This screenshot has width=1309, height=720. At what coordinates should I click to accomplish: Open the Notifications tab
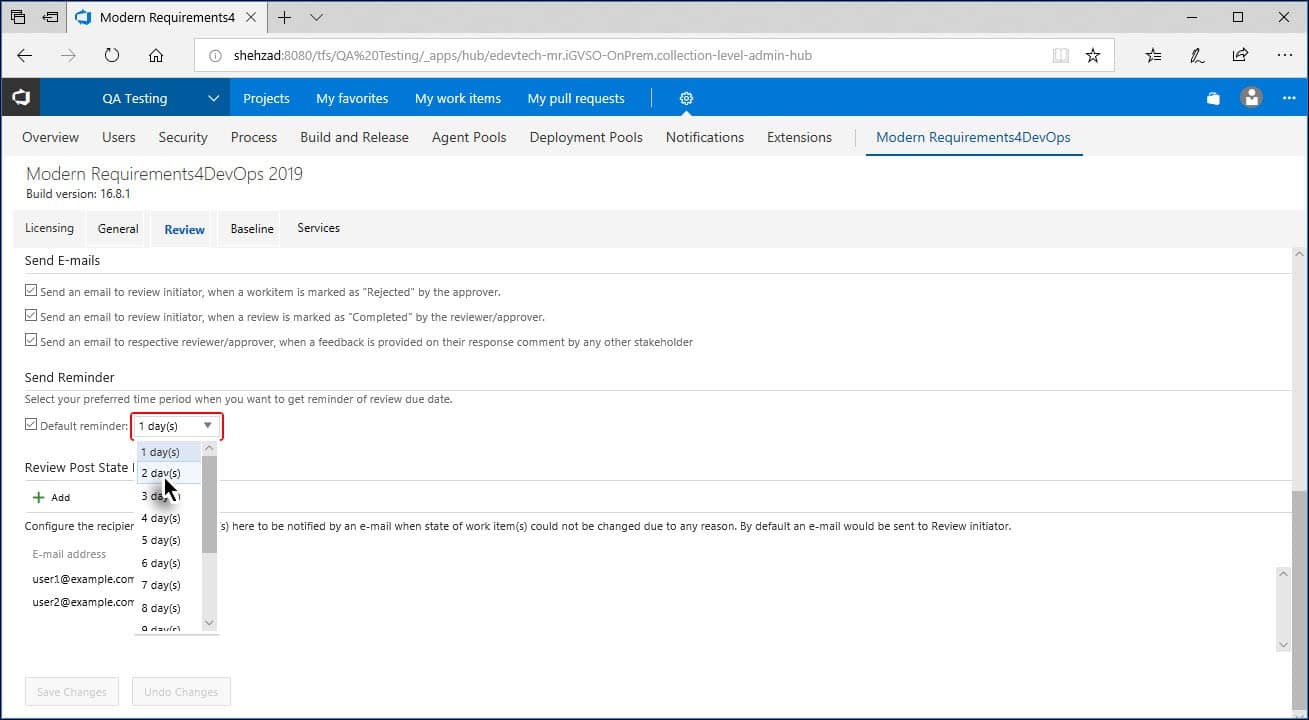coord(705,137)
